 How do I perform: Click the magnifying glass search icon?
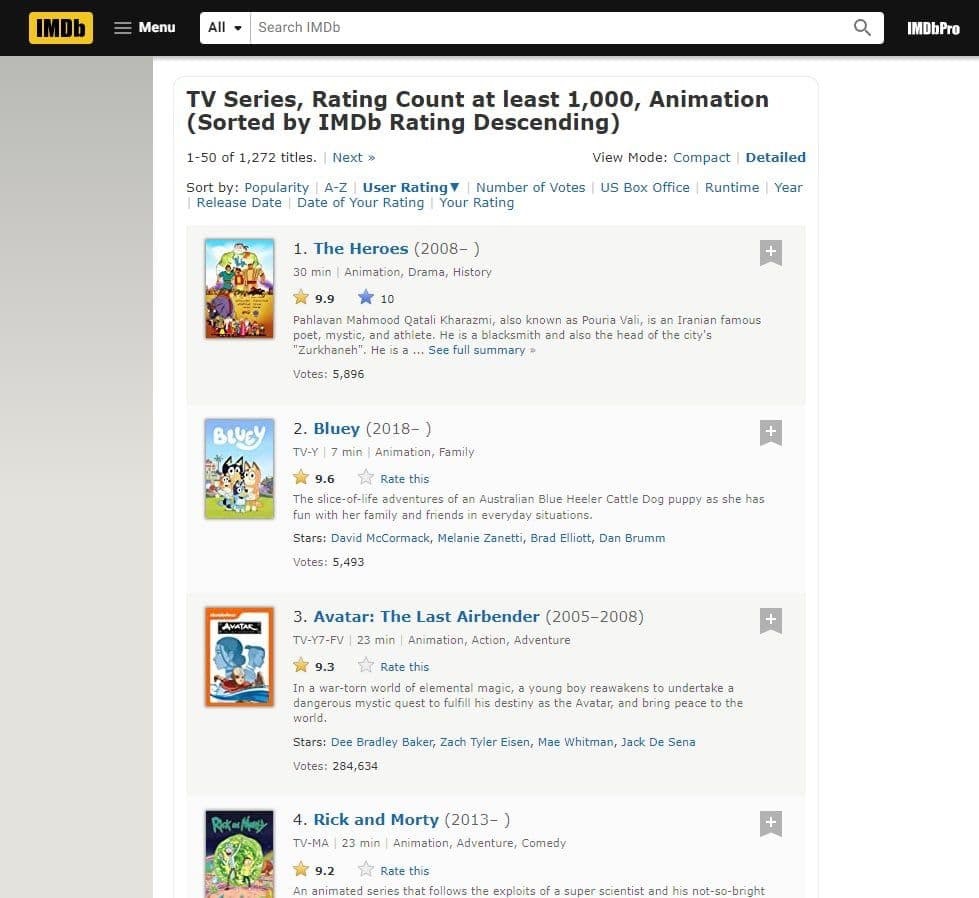click(x=862, y=27)
